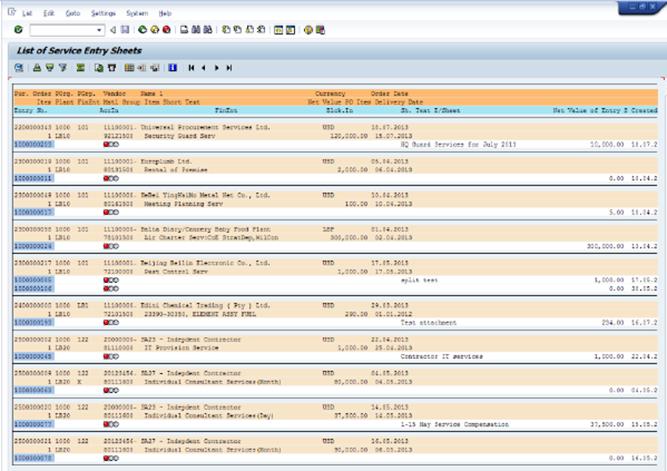This screenshot has height=471, width=667.
Task: Open the Settings menu
Action: (x=103, y=14)
